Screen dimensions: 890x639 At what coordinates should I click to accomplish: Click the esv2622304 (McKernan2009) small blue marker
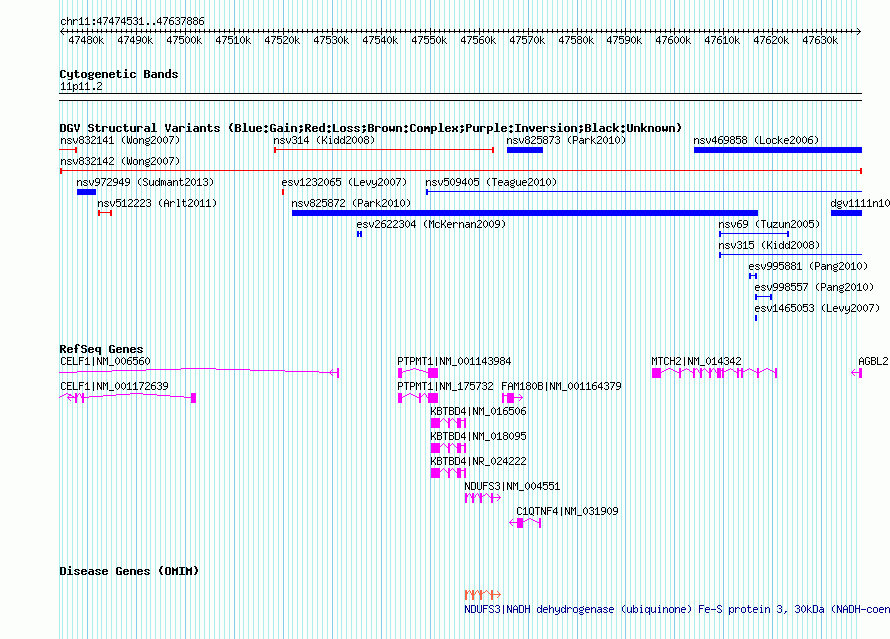(x=359, y=234)
